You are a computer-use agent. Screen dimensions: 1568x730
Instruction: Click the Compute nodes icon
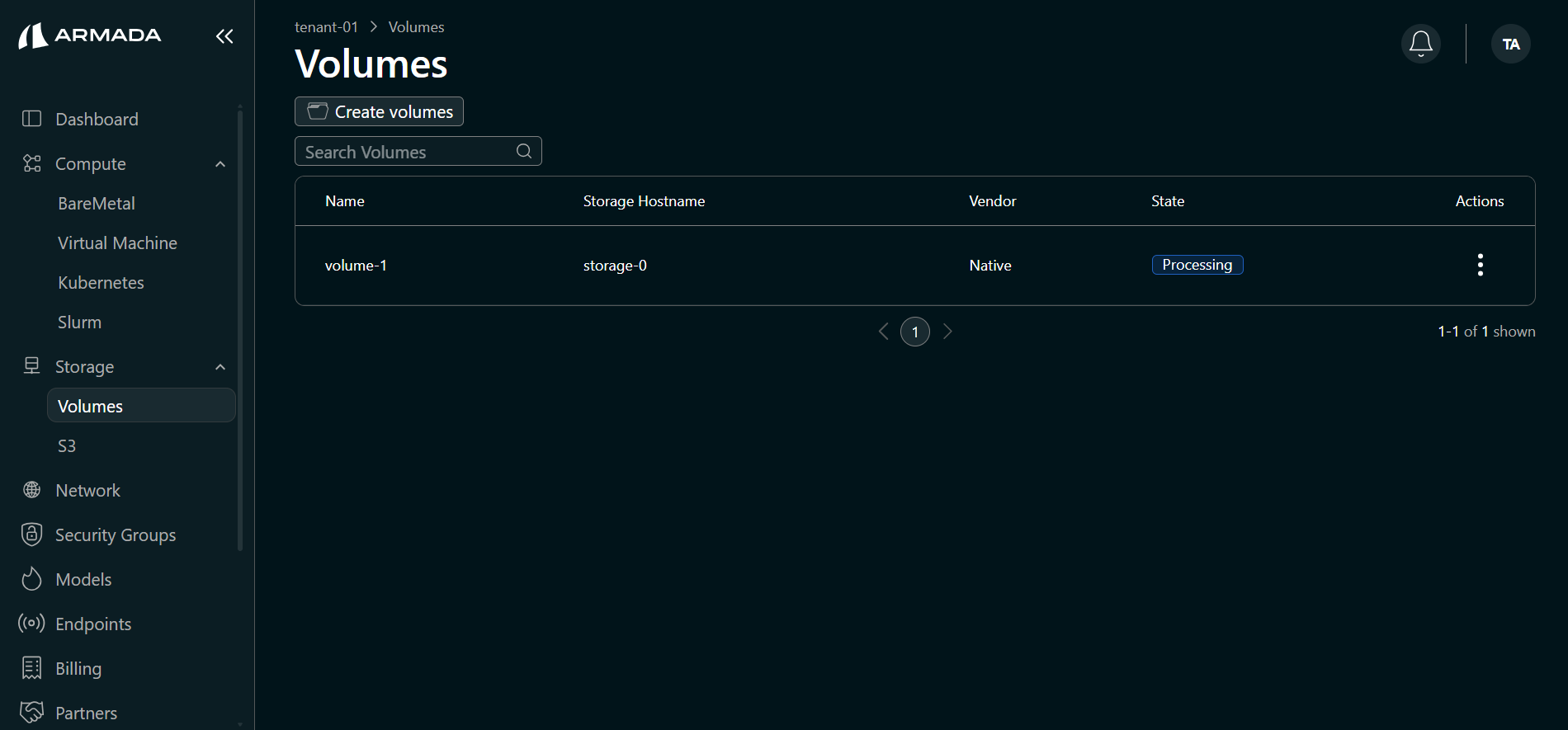point(31,163)
